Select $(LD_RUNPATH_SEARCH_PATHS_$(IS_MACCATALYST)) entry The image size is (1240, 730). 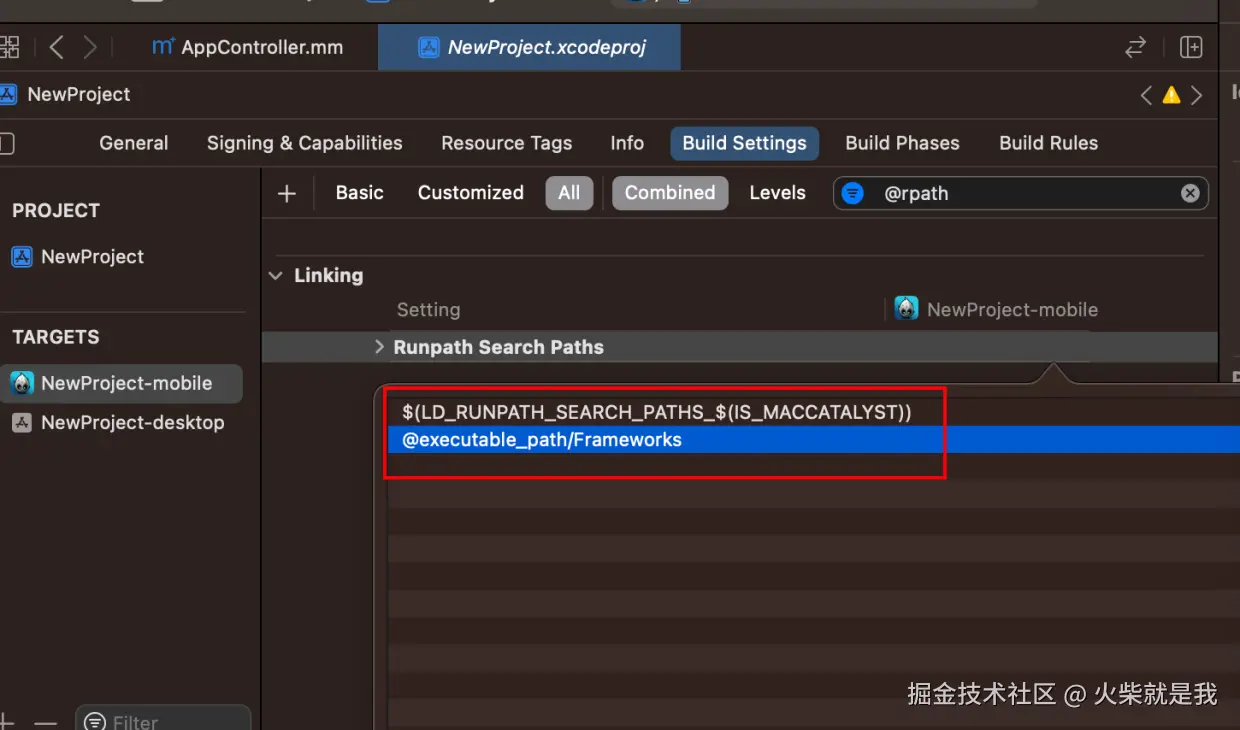coord(657,412)
